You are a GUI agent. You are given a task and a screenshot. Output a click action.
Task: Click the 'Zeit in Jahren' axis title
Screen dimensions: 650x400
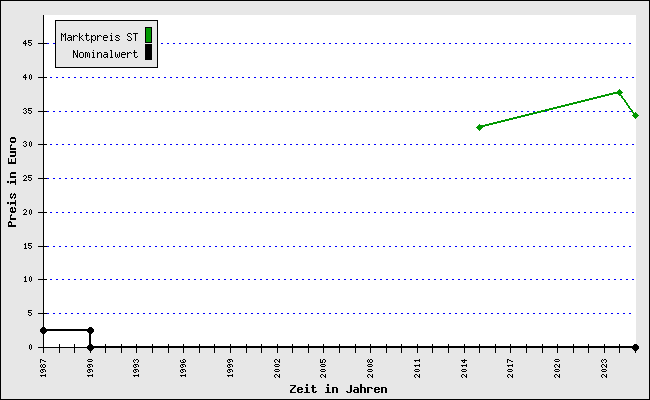pyautogui.click(x=338, y=389)
